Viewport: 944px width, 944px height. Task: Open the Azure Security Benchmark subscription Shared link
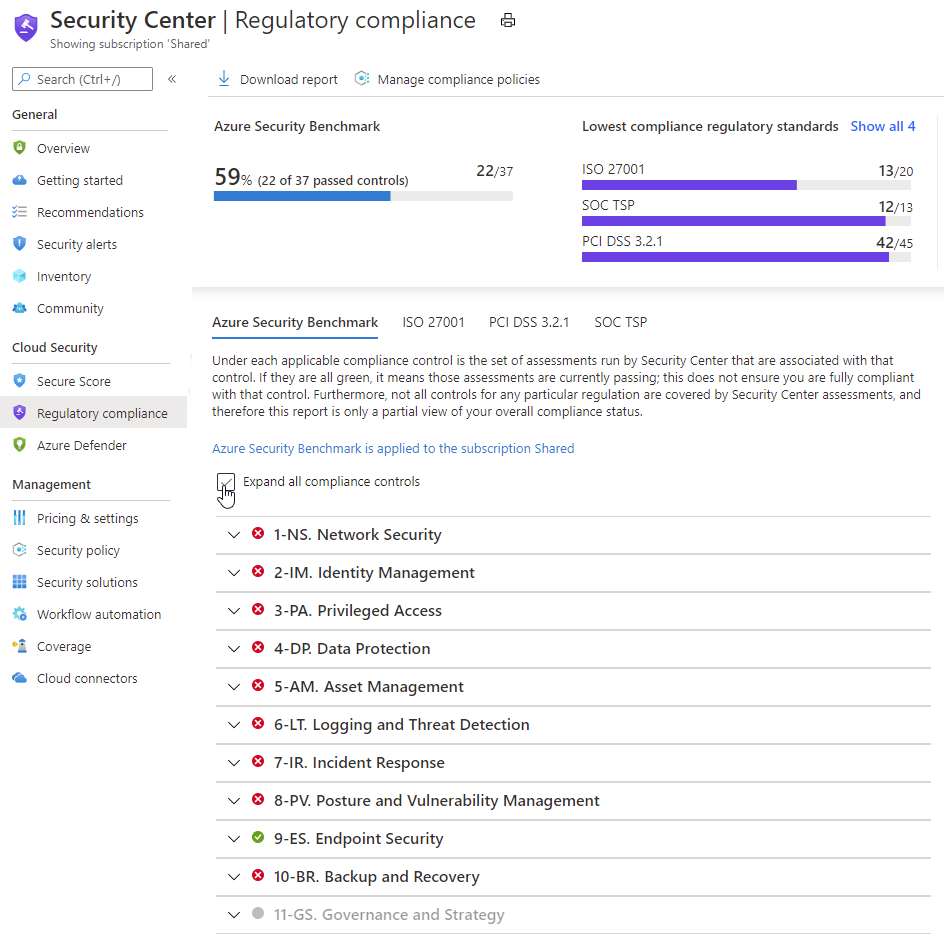click(393, 448)
